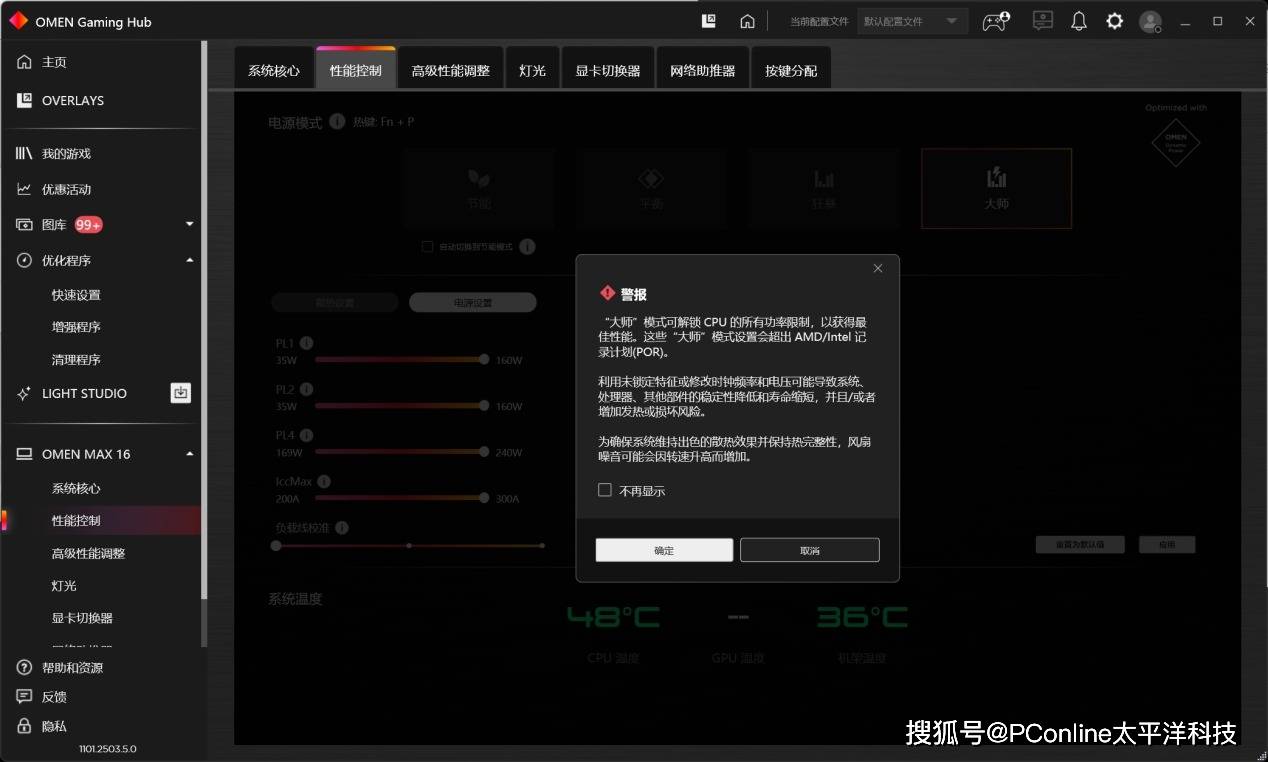This screenshot has width=1268, height=762.
Task: Open the monitor display icon in title bar
Action: coord(1042,21)
